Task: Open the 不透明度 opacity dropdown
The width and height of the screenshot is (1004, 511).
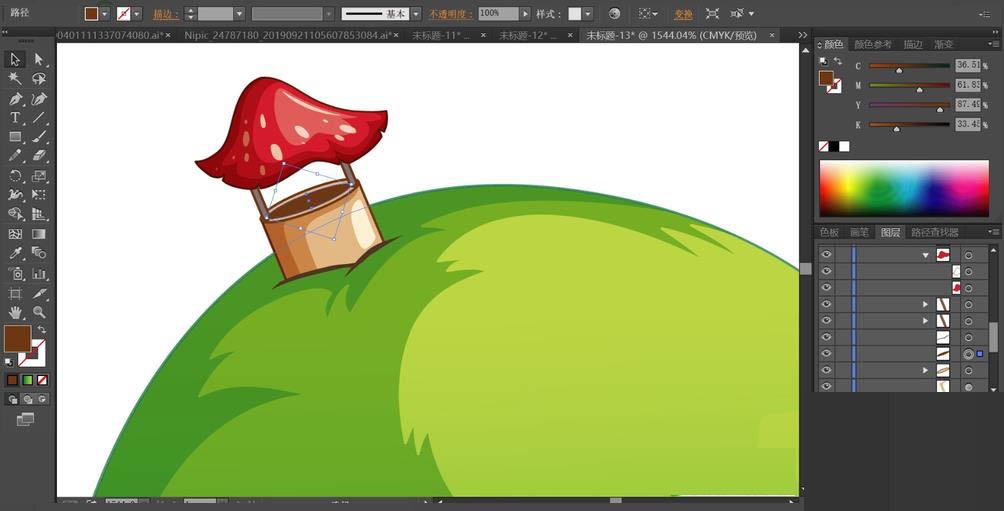Action: [x=525, y=14]
